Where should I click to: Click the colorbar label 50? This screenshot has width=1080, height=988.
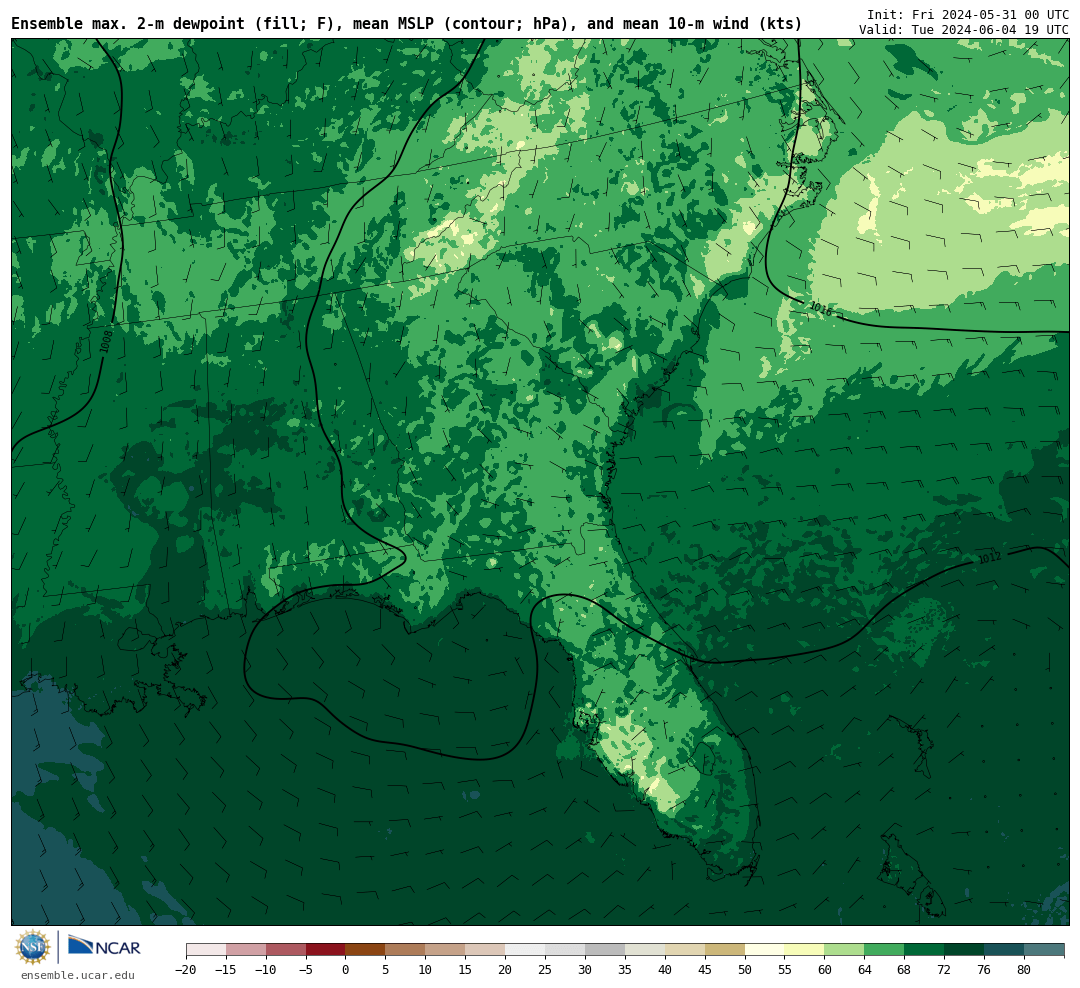745,970
